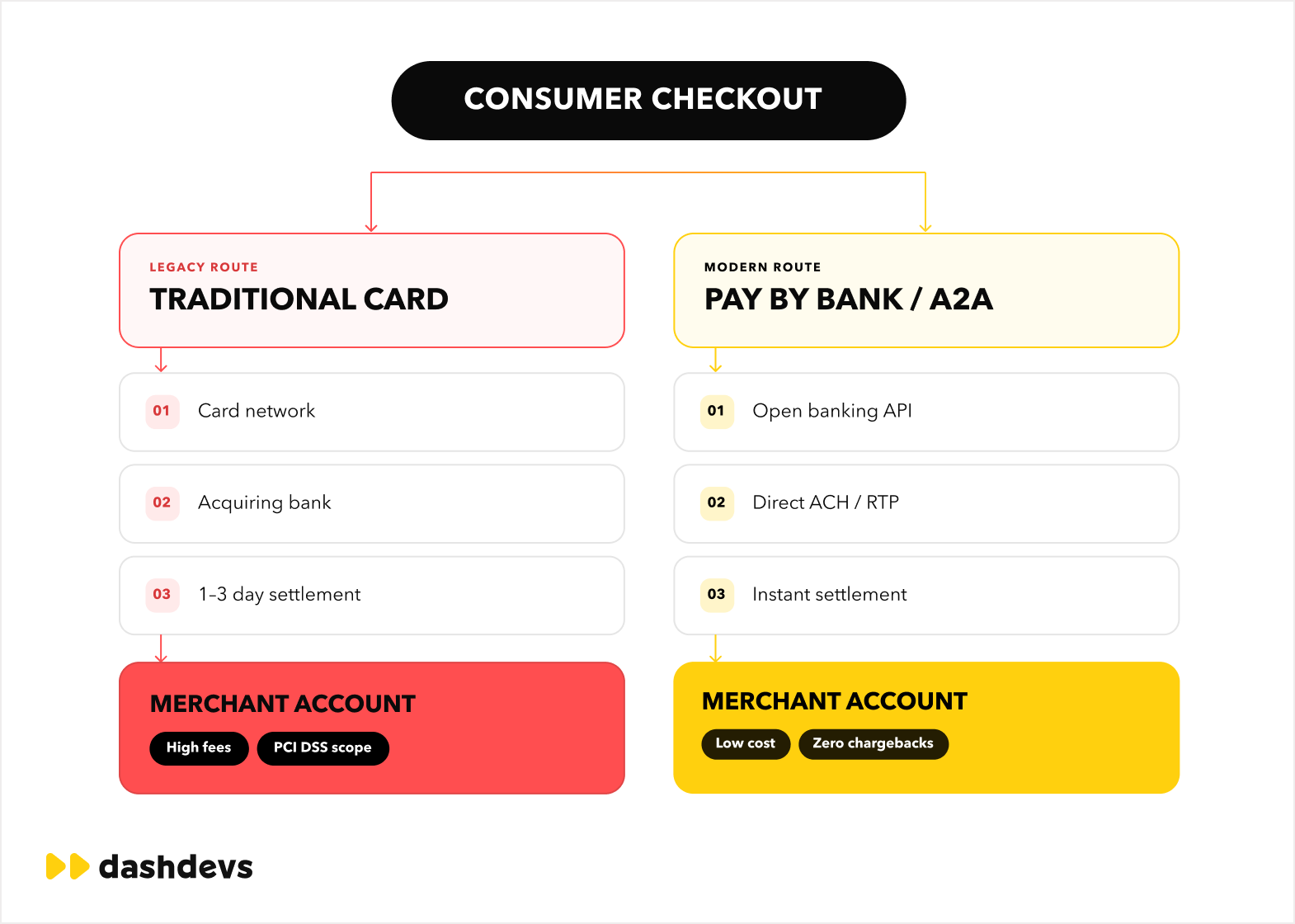
Task: Select the Low cost tag
Action: 746,744
